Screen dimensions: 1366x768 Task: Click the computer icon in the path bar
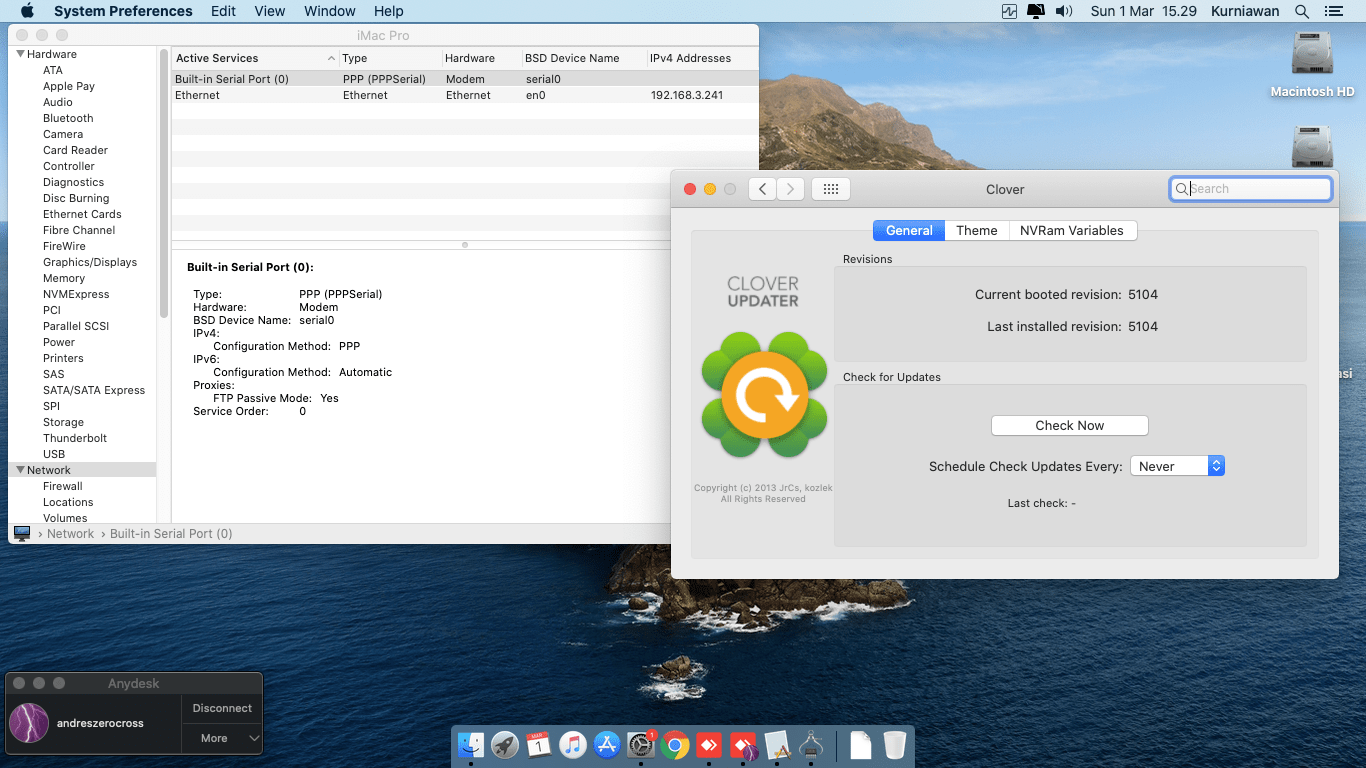click(x=22, y=533)
